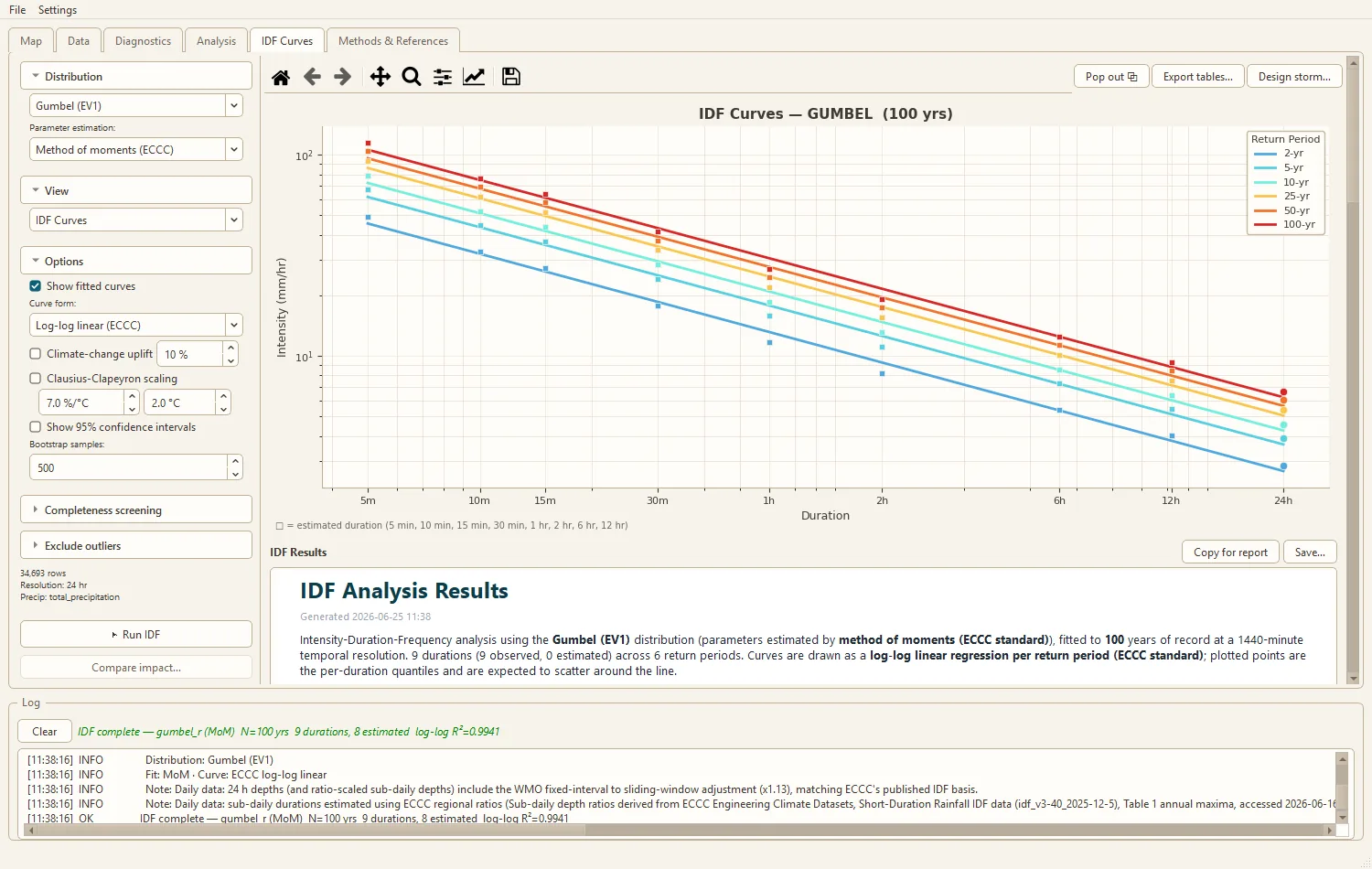Collapse the Options section
This screenshot has height=869, width=1372.
136,262
